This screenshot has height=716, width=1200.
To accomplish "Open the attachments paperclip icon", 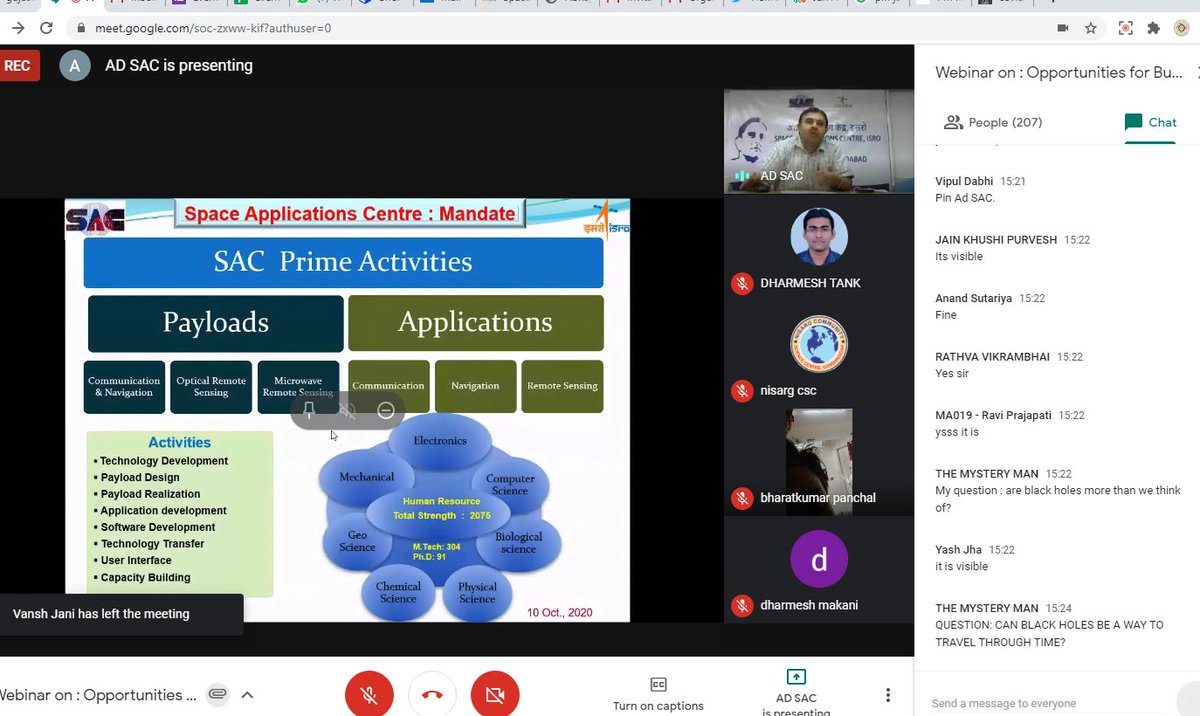I will click(x=217, y=694).
